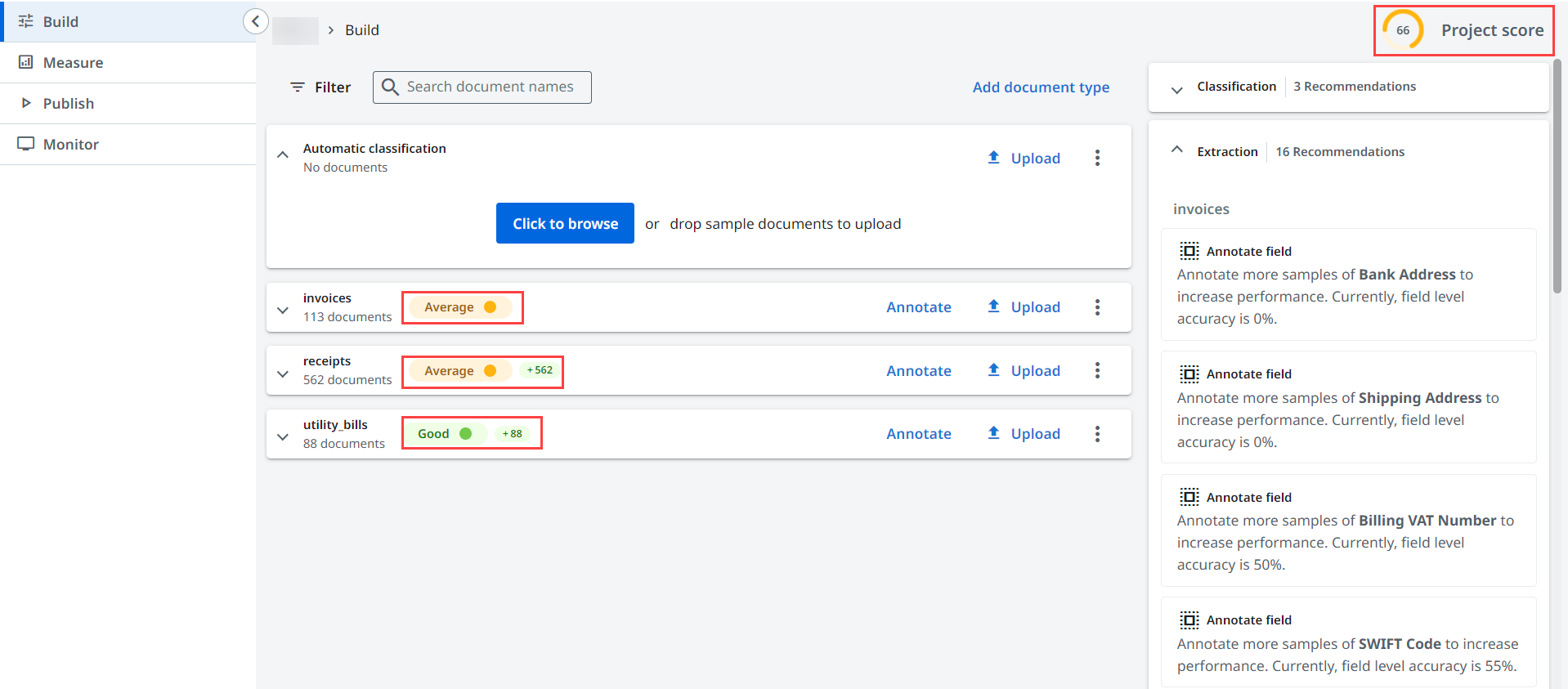Expand the receipts document type row
The image size is (1568, 689).
click(283, 374)
